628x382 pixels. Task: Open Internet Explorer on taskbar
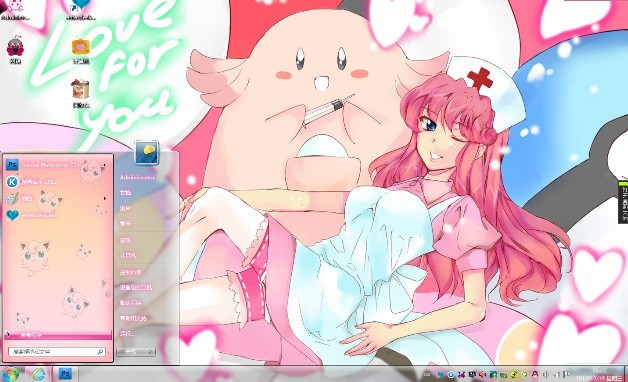pyautogui.click(x=39, y=374)
